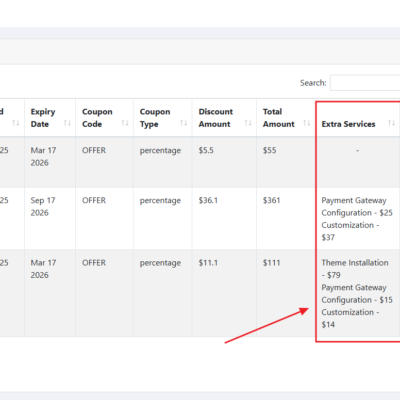This screenshot has height=400, width=400.
Task: Click the Extra Services column header
Action: point(358,118)
